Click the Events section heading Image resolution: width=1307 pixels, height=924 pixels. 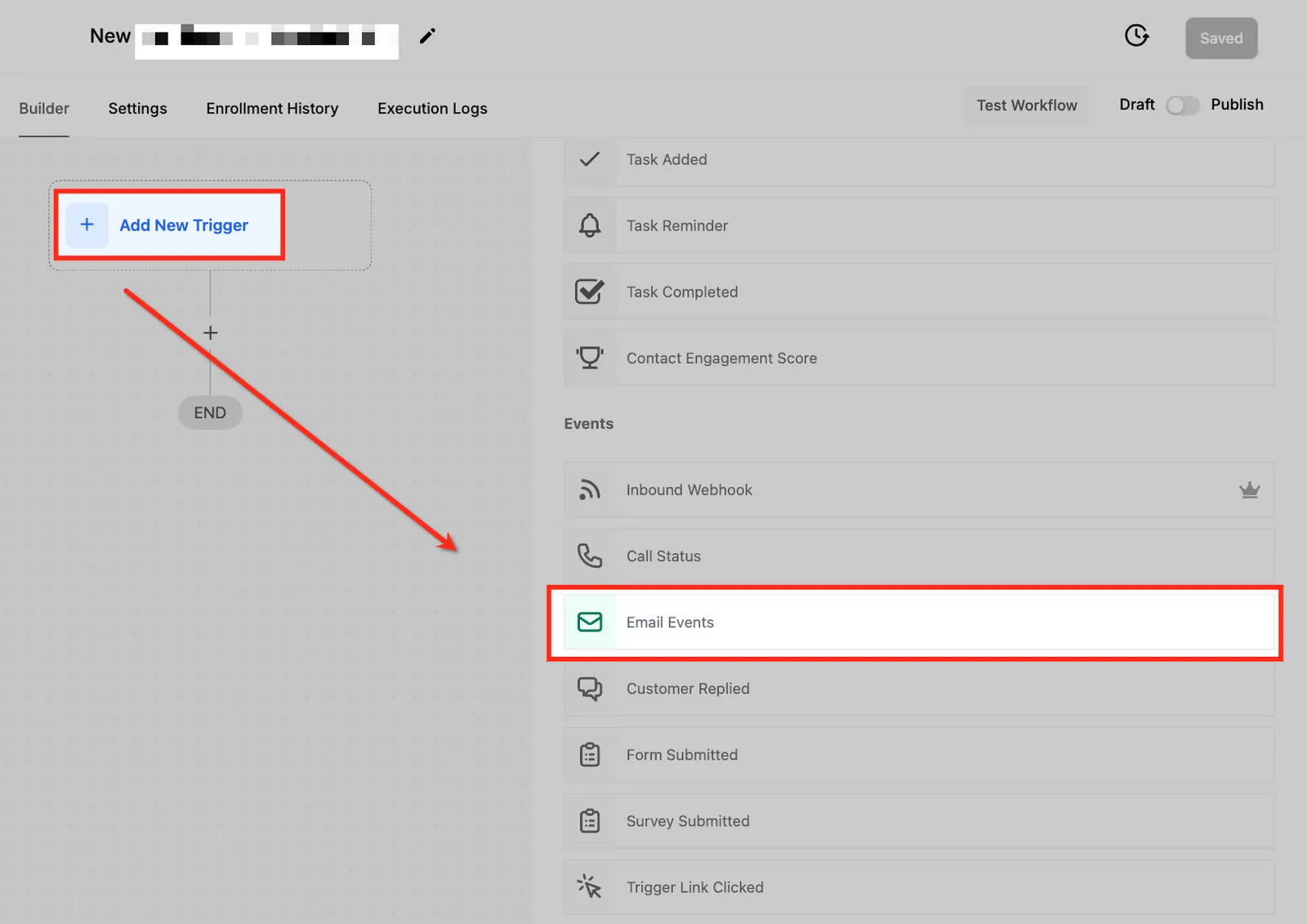[588, 424]
